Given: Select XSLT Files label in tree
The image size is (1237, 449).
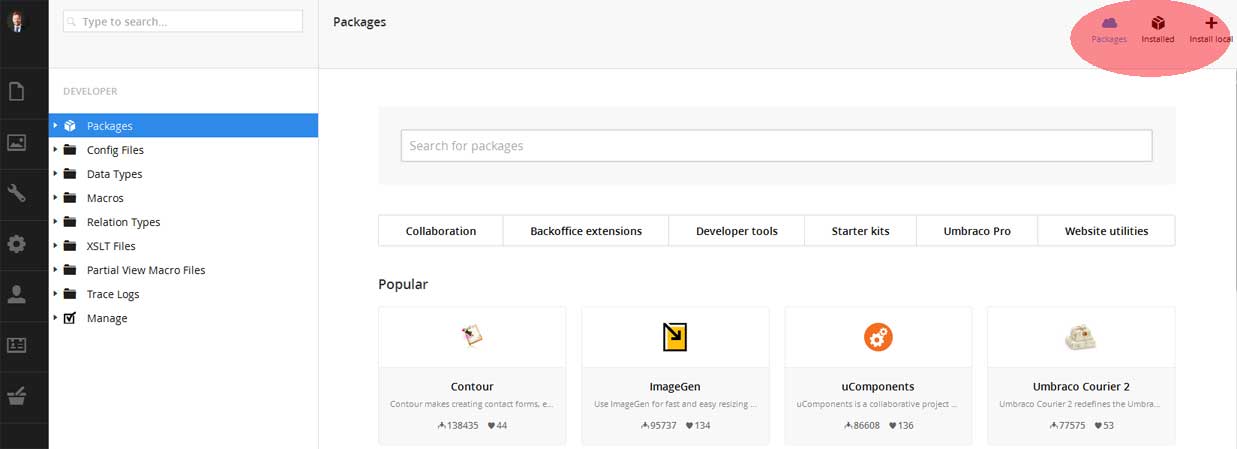Looking at the screenshot, I should (x=111, y=246).
